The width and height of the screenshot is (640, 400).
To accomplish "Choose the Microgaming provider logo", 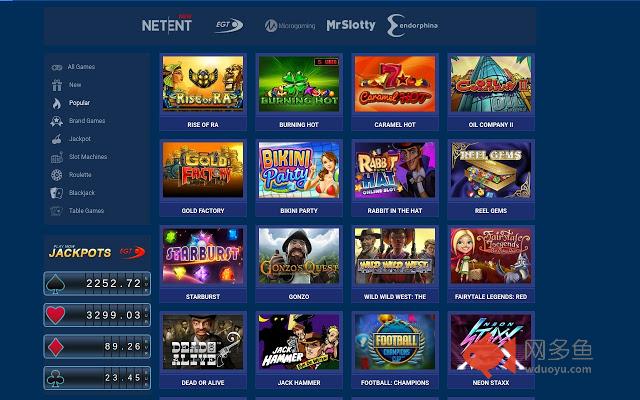I will [290, 26].
